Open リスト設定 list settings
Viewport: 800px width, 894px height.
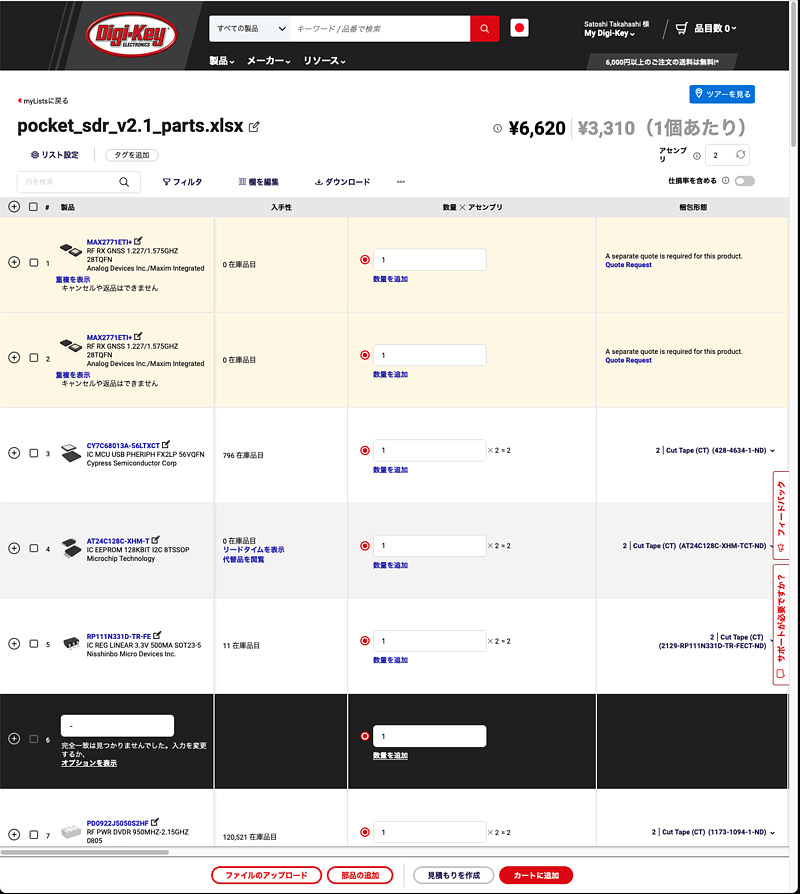tap(55, 155)
